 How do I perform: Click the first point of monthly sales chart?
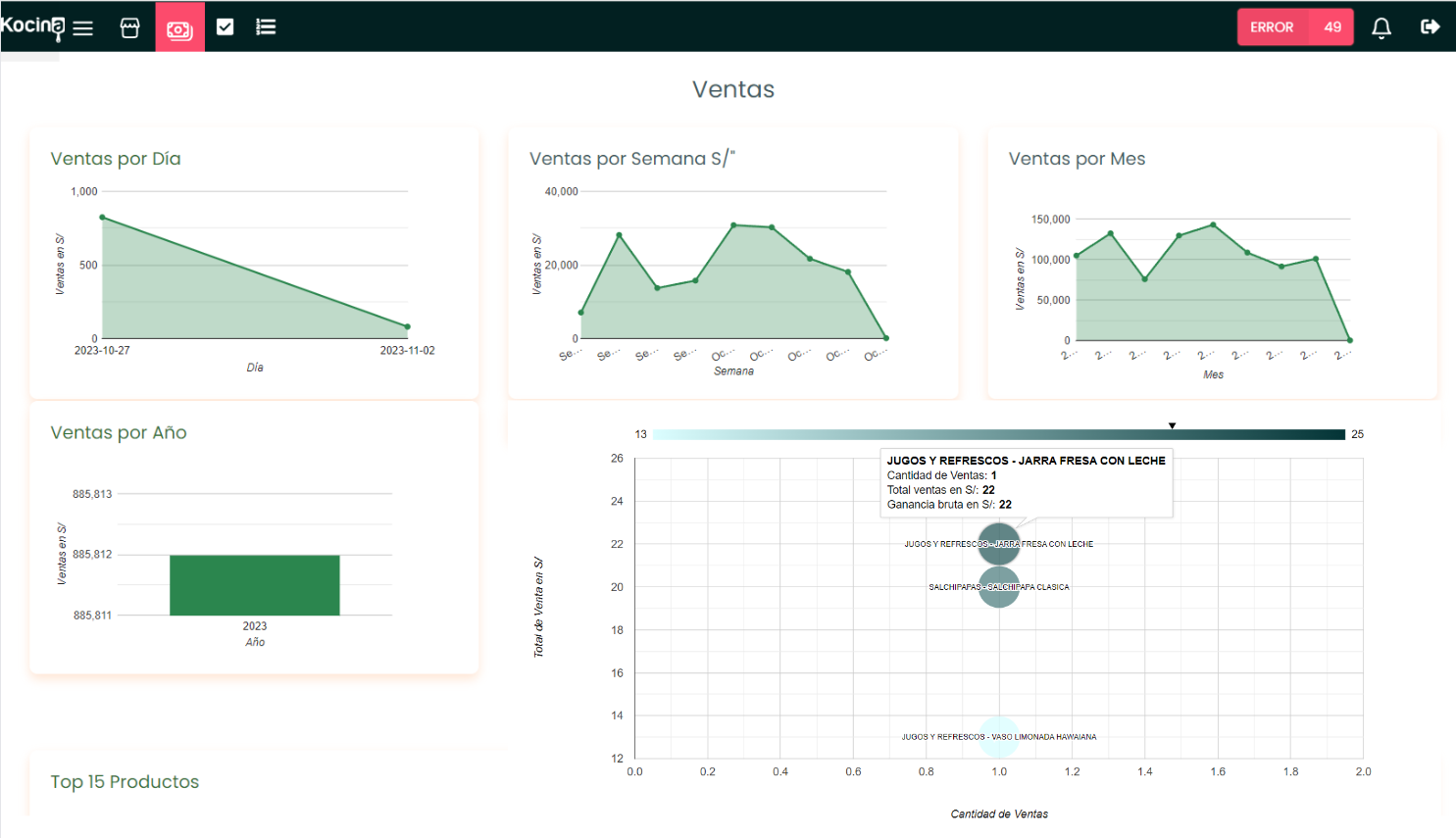click(x=1077, y=256)
